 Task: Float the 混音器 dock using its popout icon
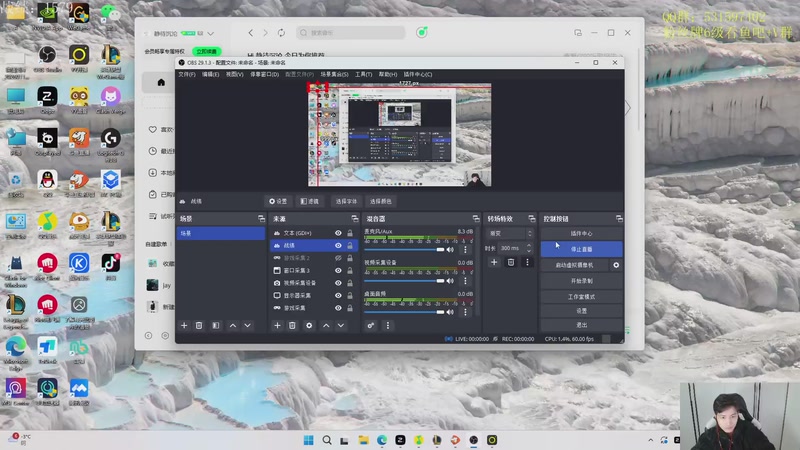pos(476,218)
